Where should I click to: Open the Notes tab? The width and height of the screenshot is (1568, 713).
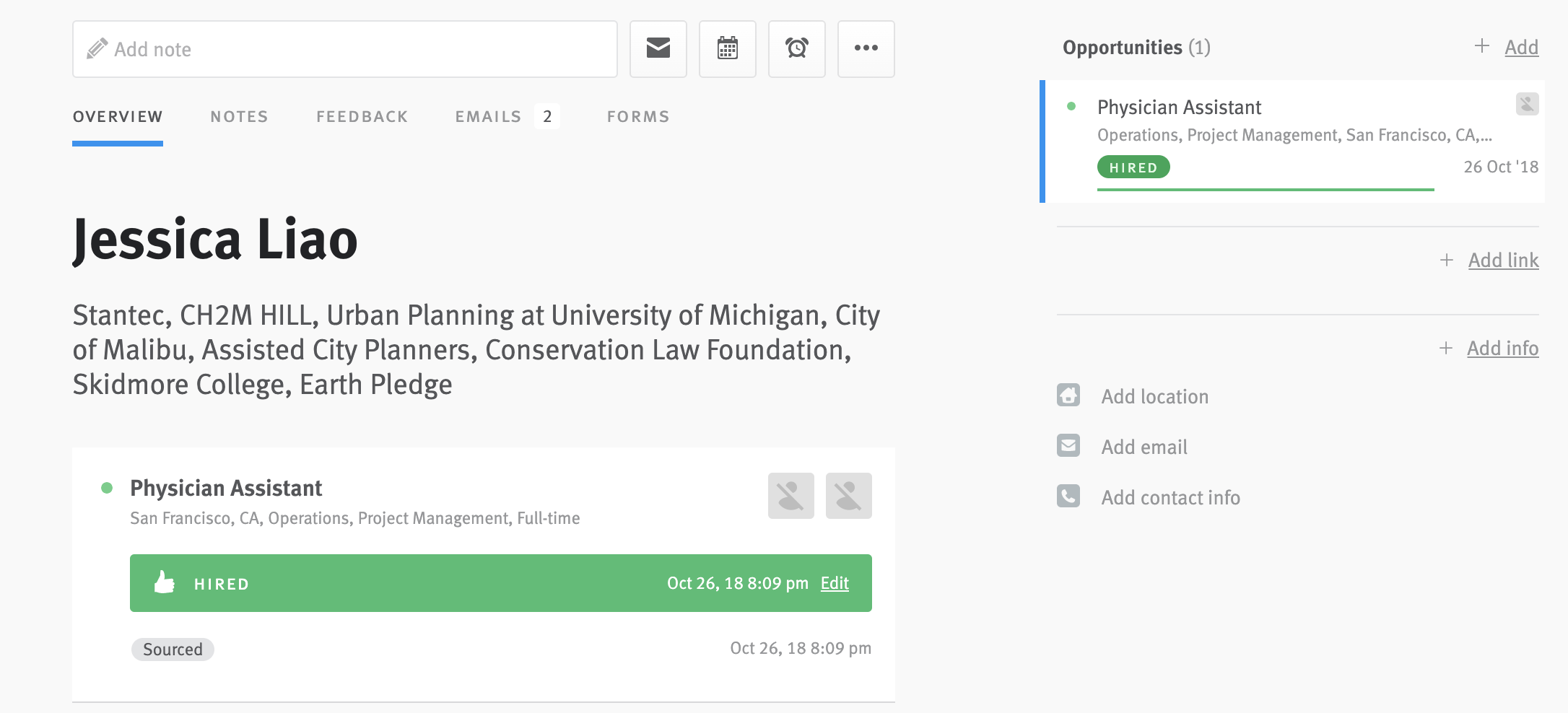point(239,117)
